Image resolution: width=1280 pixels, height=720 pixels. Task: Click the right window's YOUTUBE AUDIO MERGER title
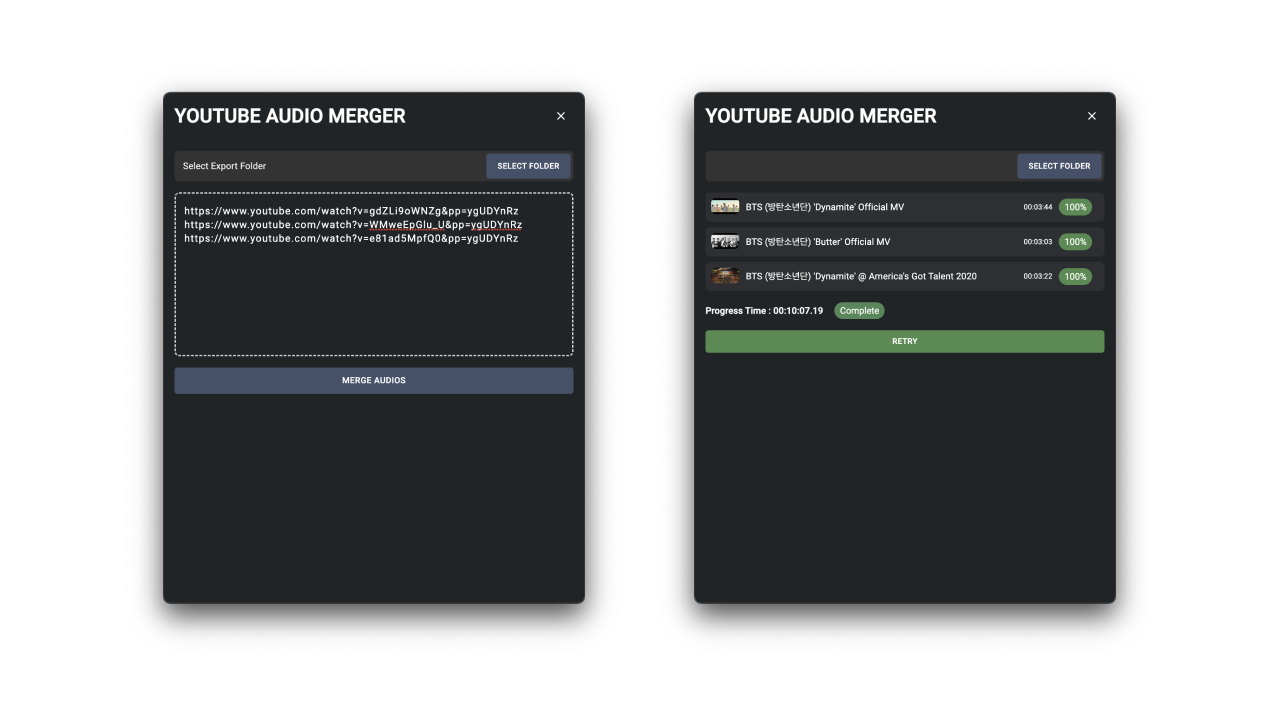(821, 116)
